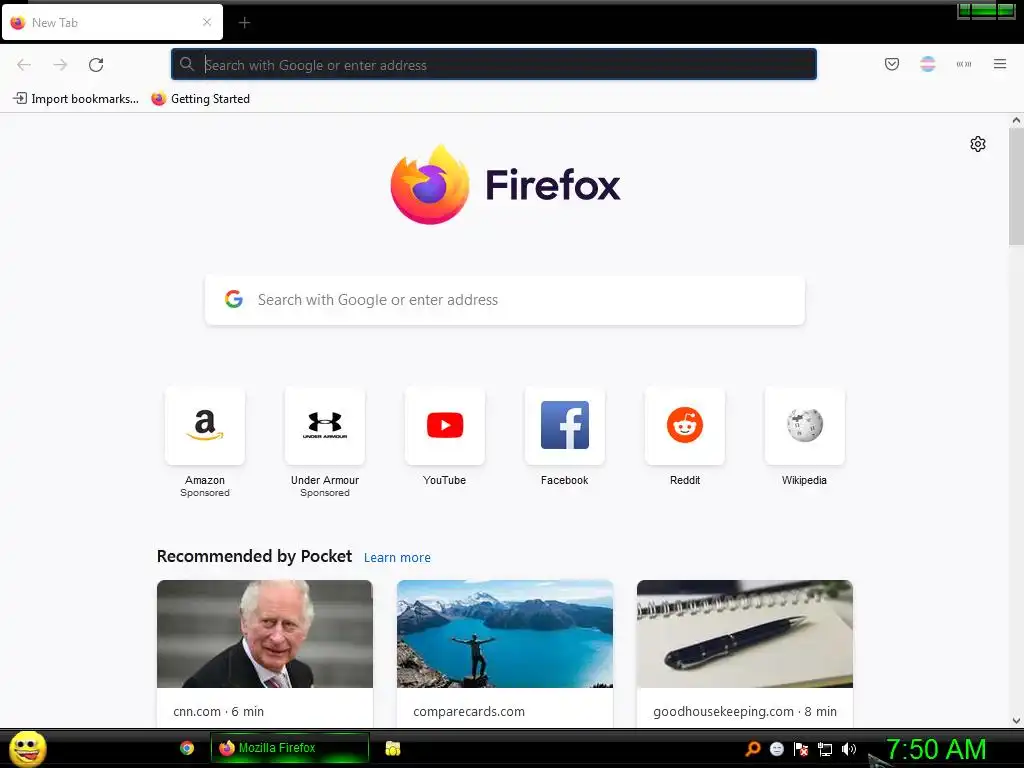The image size is (1024, 768).
Task: Click the Google G icon in search box
Action: [x=234, y=299]
